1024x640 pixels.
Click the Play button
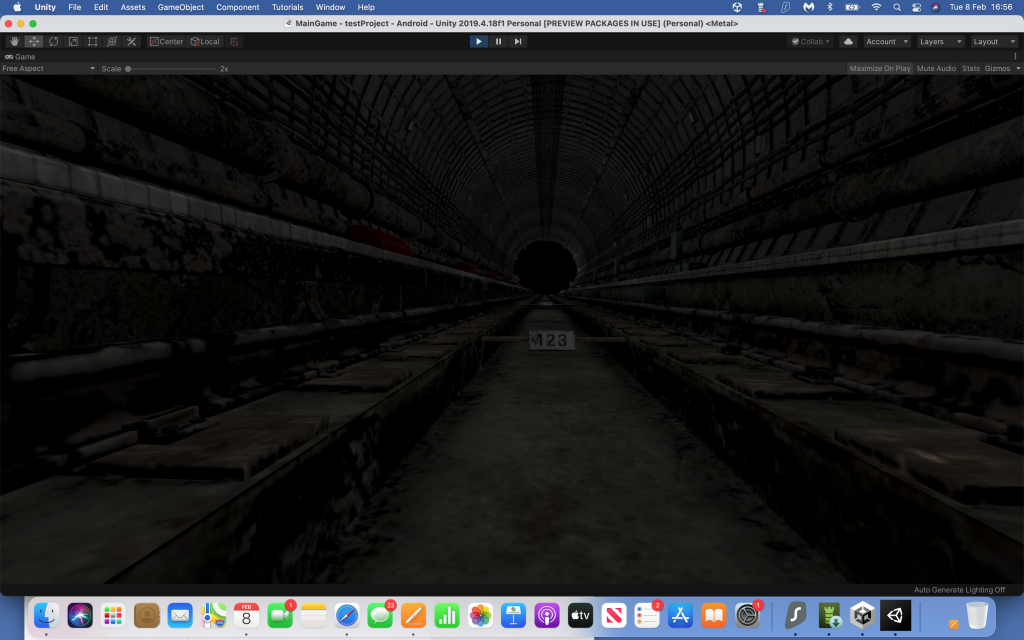tap(479, 42)
